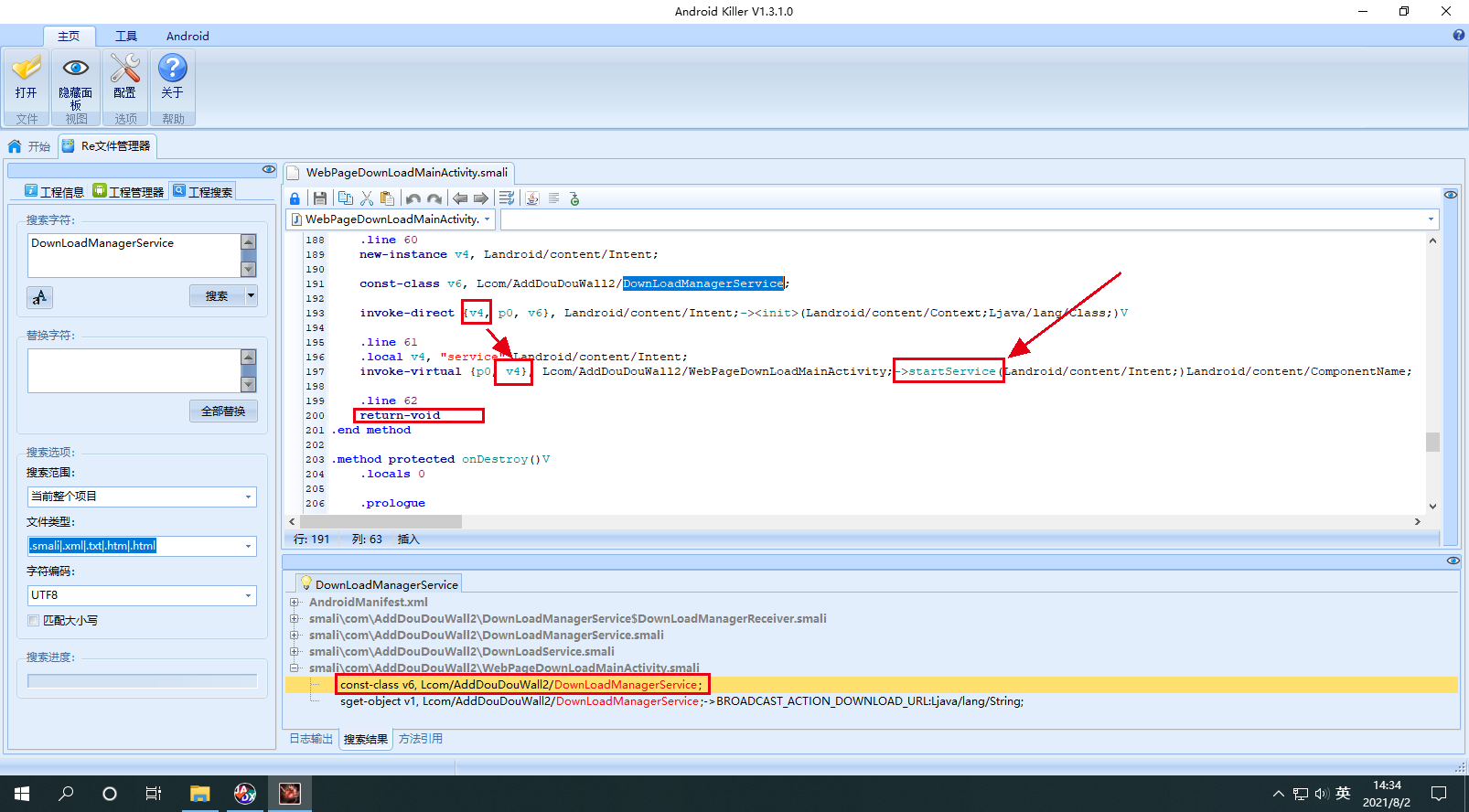The width and height of the screenshot is (1469, 812).
Task: Click the Copy icon in editor toolbar
Action: tap(346, 198)
